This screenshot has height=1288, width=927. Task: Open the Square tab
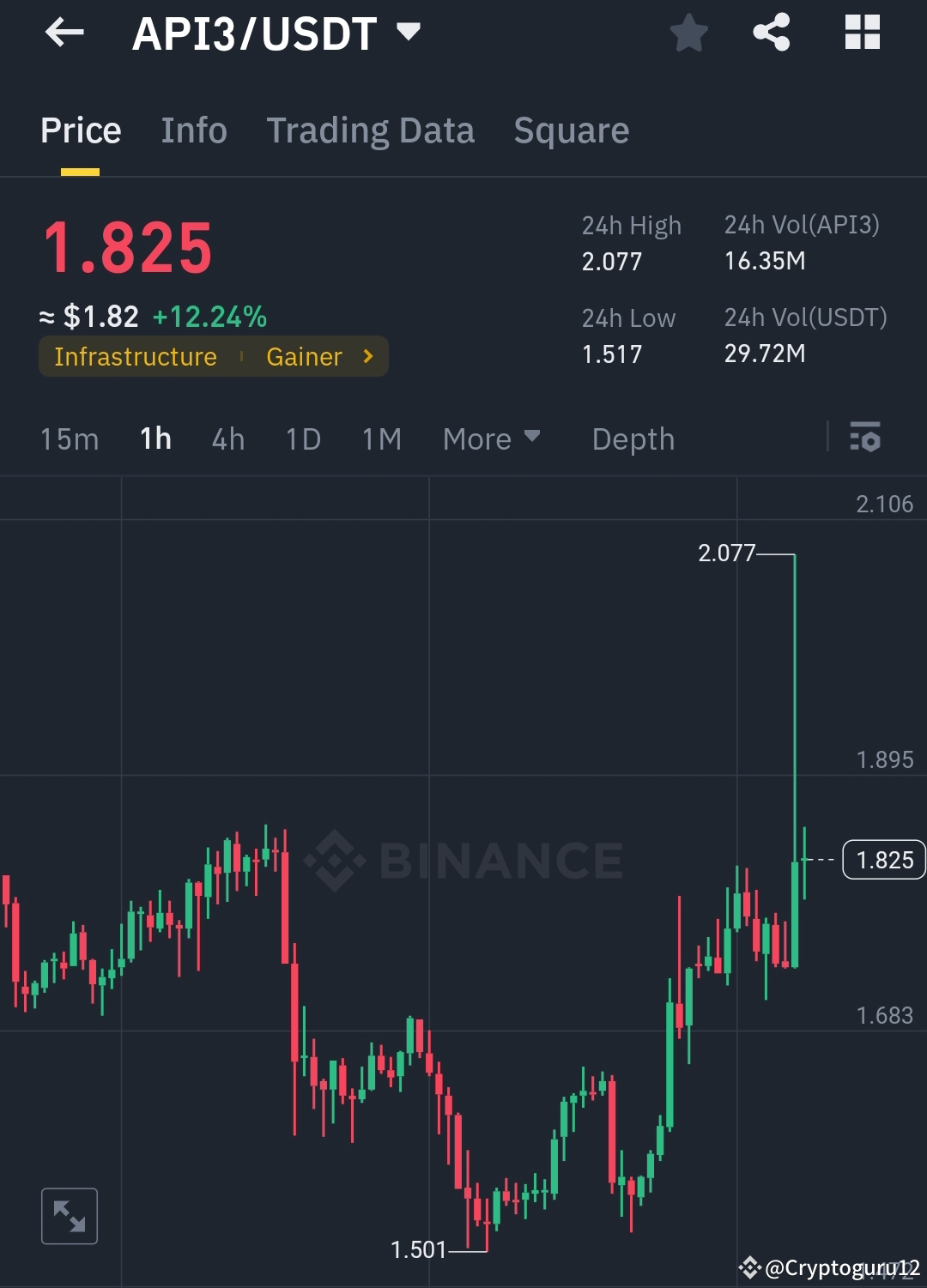[571, 130]
